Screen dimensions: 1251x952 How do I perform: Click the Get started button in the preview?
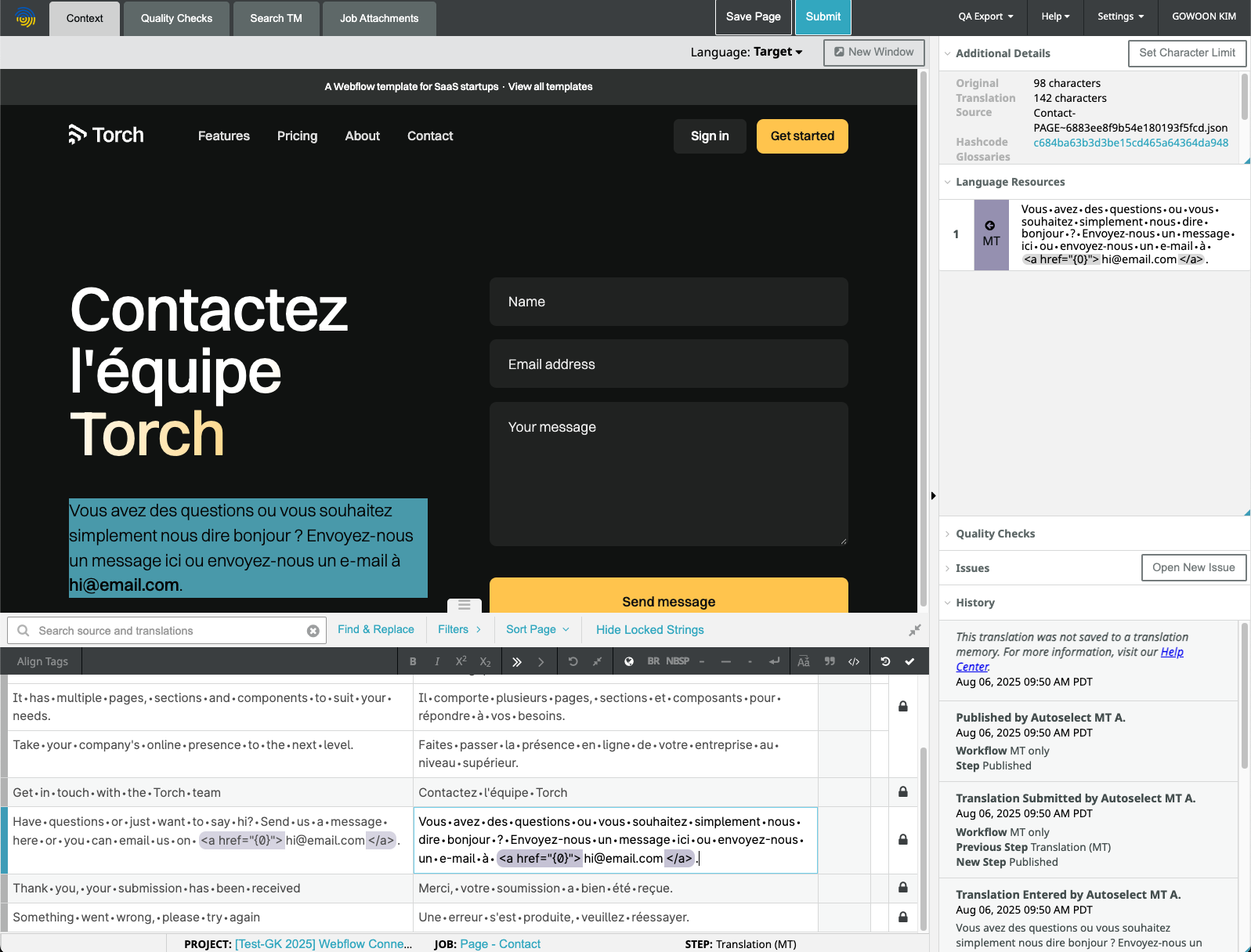802,136
